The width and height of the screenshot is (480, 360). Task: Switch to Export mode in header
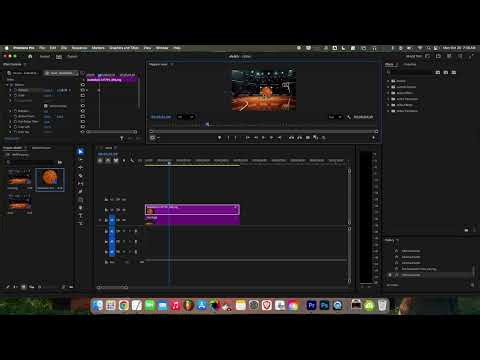click(x=72, y=56)
